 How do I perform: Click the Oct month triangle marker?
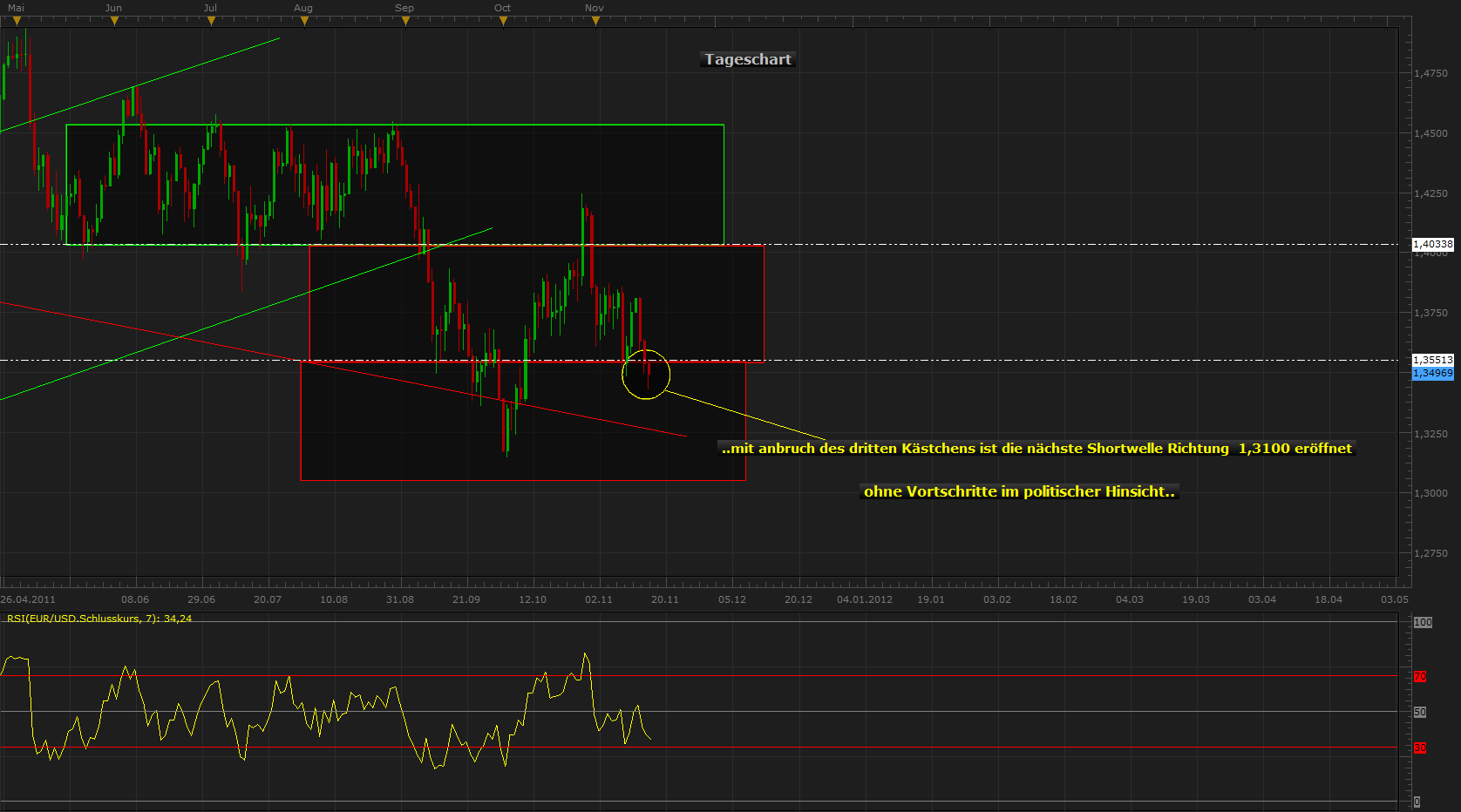pyautogui.click(x=503, y=21)
